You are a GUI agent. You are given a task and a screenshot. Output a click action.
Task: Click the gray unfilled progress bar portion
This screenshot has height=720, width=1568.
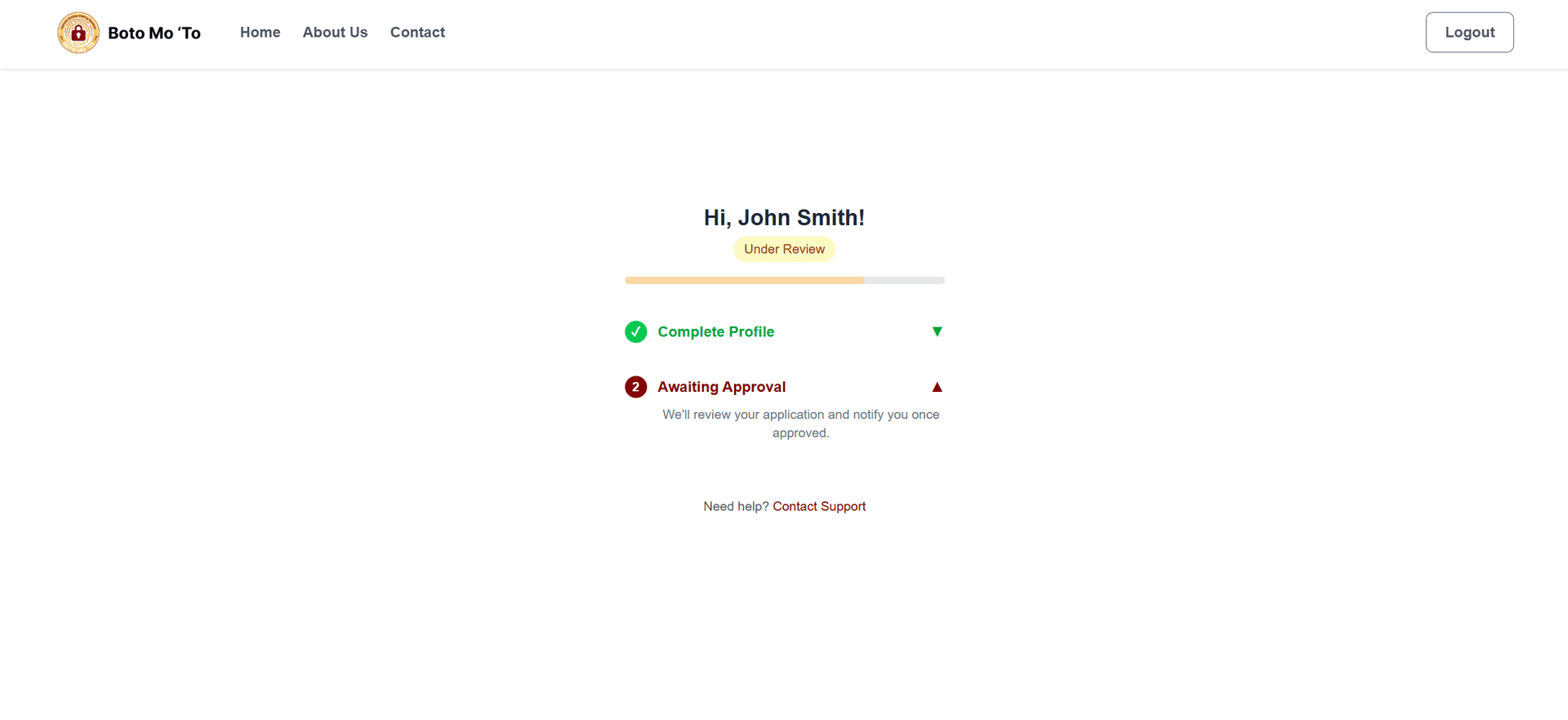[x=905, y=280]
